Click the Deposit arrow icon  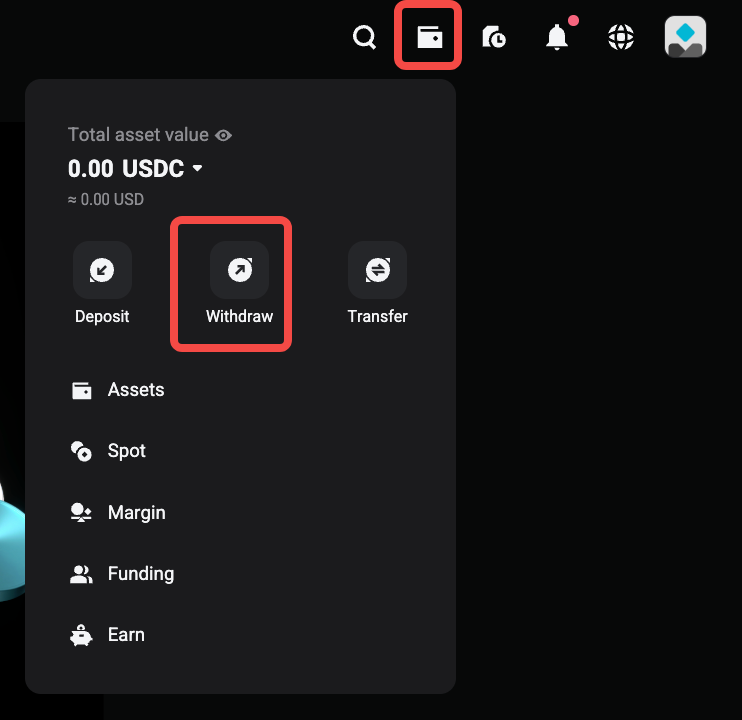(102, 270)
